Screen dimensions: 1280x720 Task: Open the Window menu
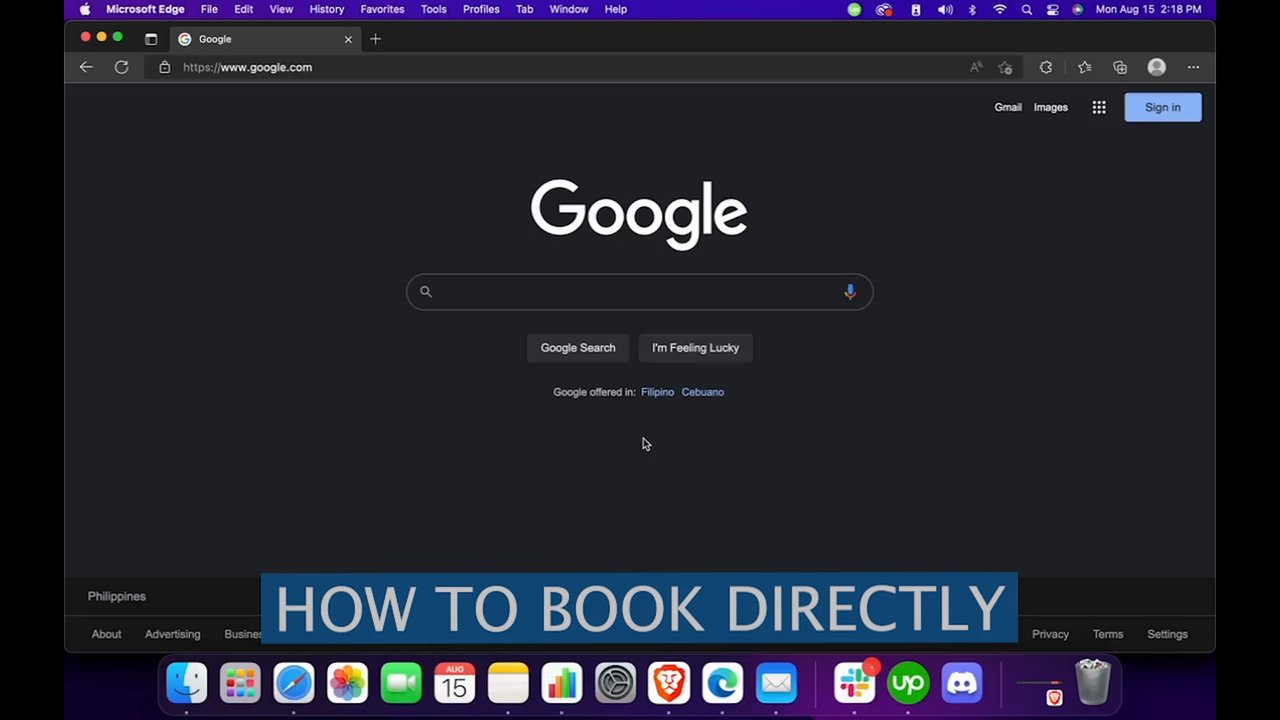pos(569,9)
